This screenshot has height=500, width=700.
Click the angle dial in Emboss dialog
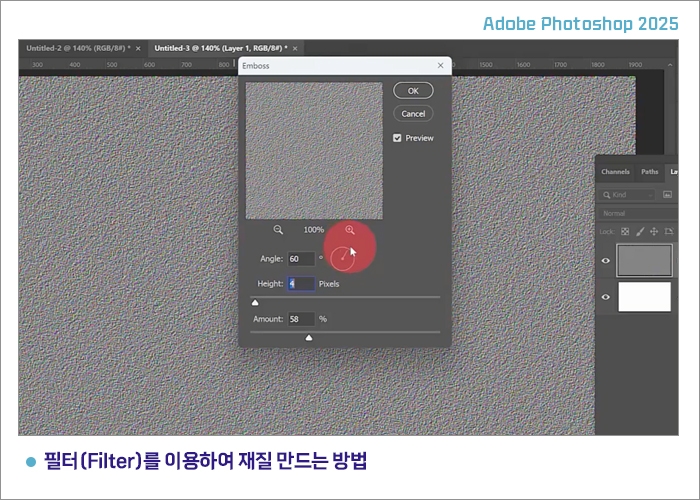342,258
